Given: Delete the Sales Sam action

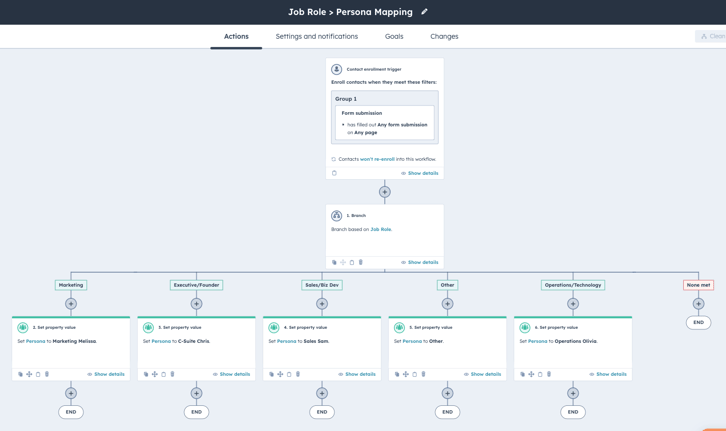Looking at the screenshot, I should point(298,374).
